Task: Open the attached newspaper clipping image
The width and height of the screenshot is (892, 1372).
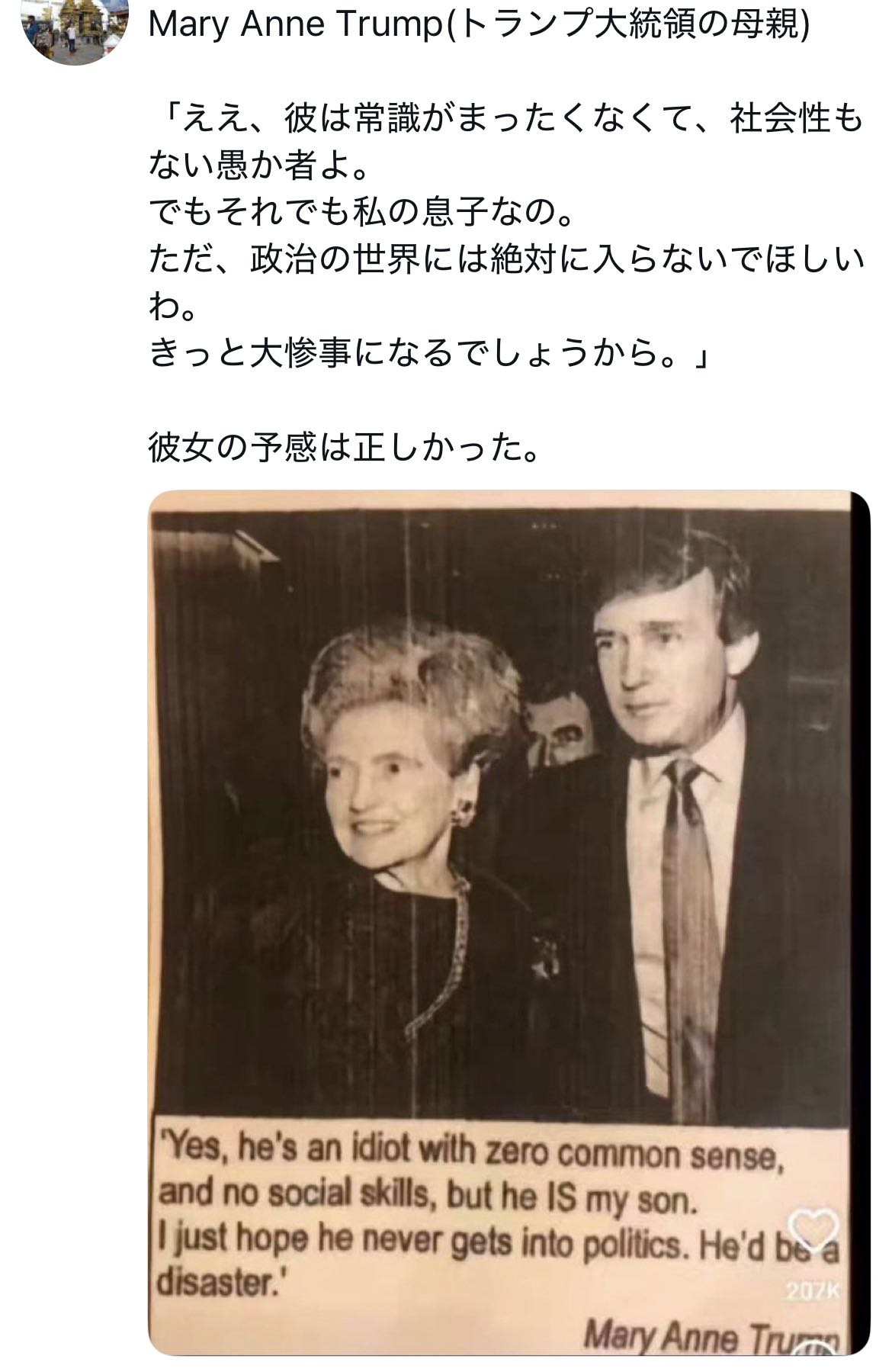Action: [x=509, y=923]
